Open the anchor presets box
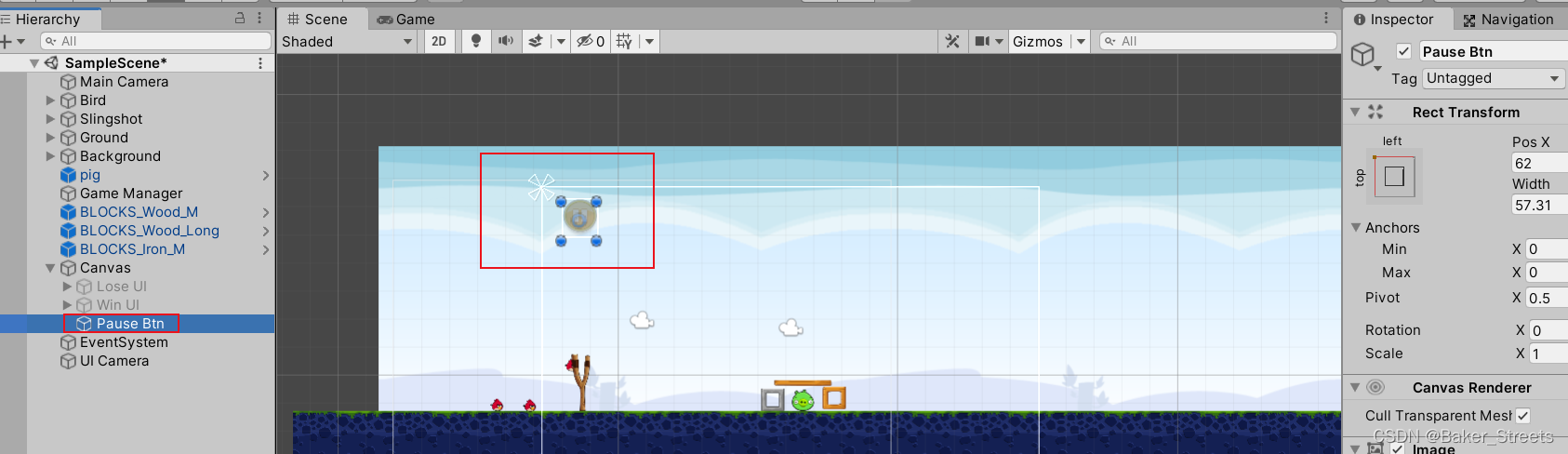The height and width of the screenshot is (454, 1568). pos(1394,176)
